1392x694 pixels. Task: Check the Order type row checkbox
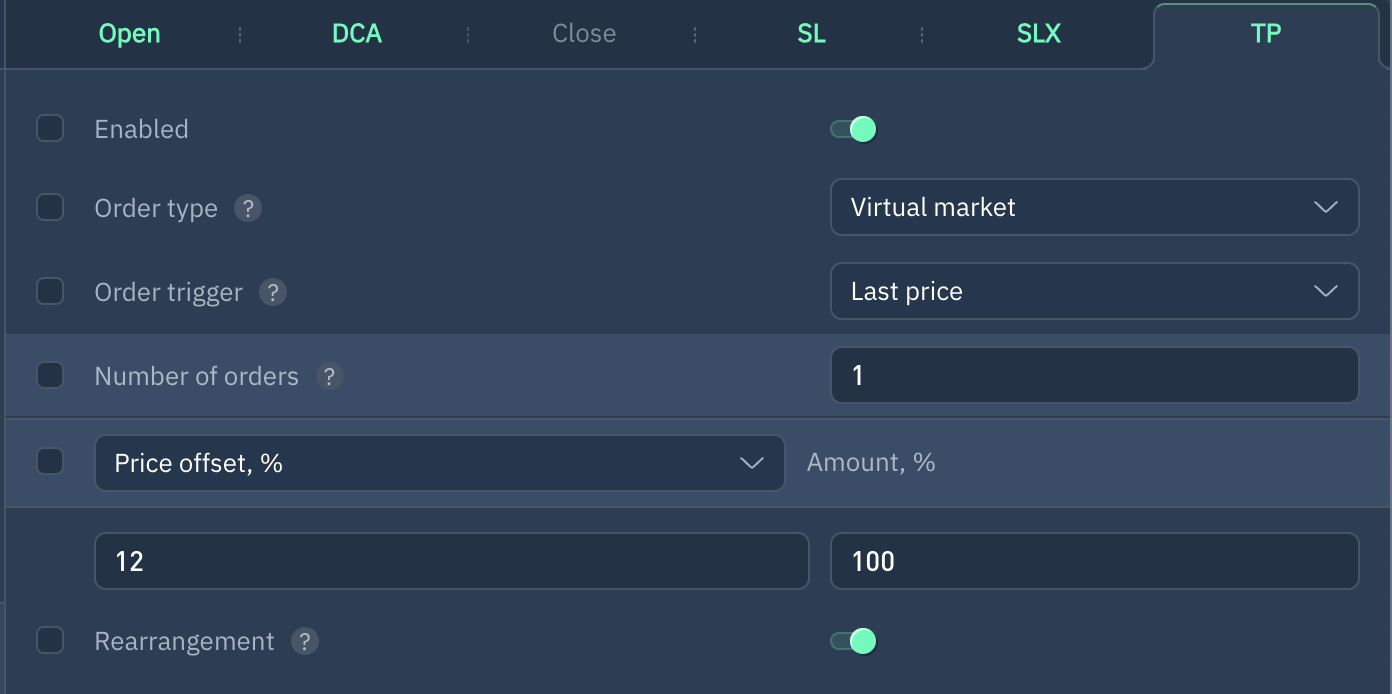(x=50, y=208)
